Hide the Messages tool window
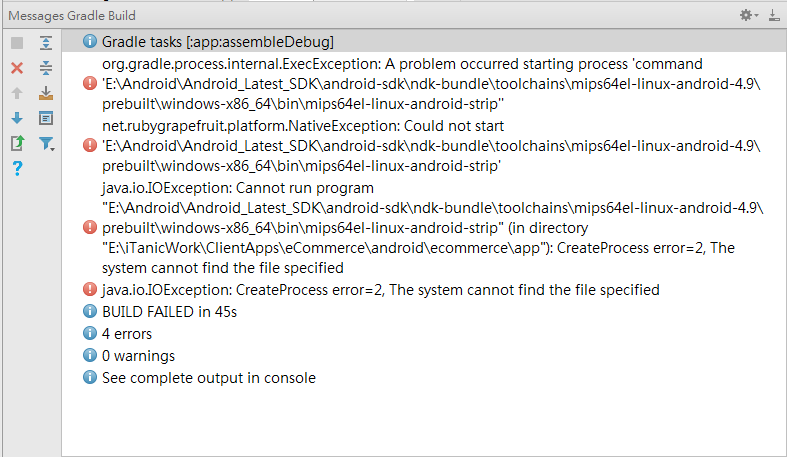 [x=774, y=15]
